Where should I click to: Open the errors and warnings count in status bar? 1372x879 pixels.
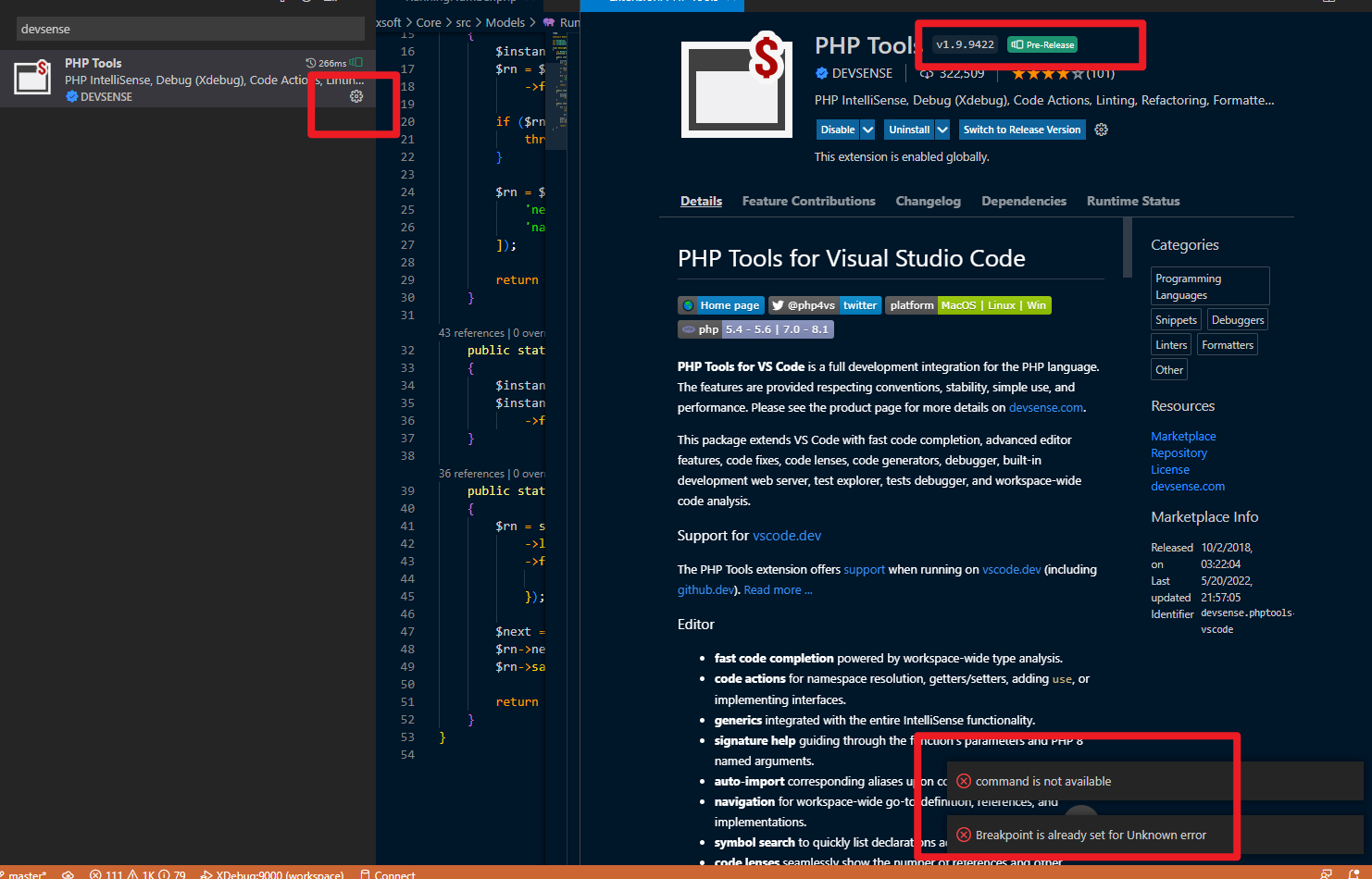point(137,874)
